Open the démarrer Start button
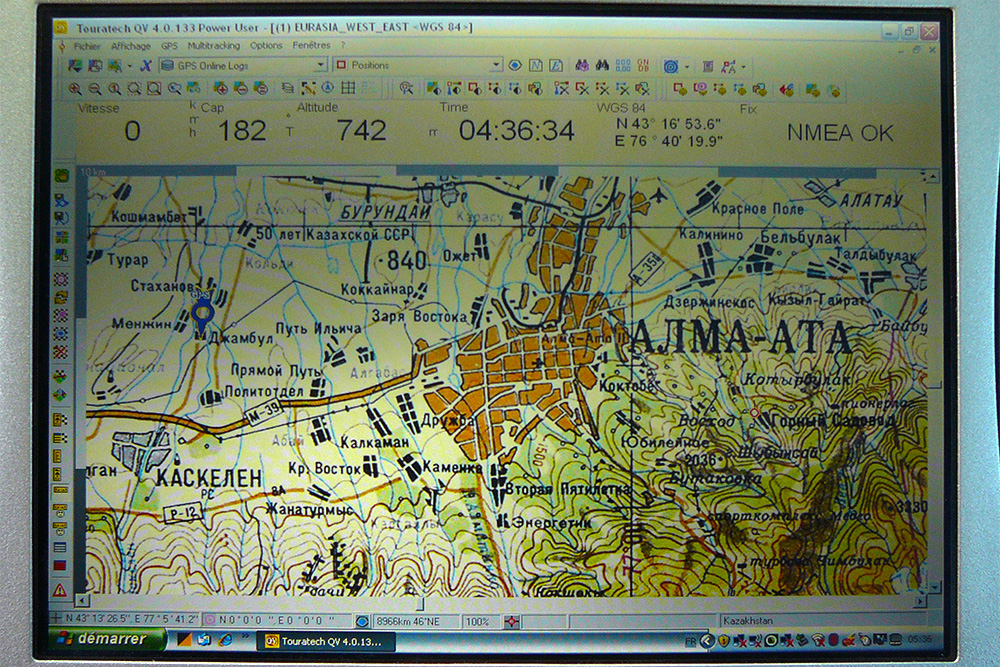 tap(106, 639)
